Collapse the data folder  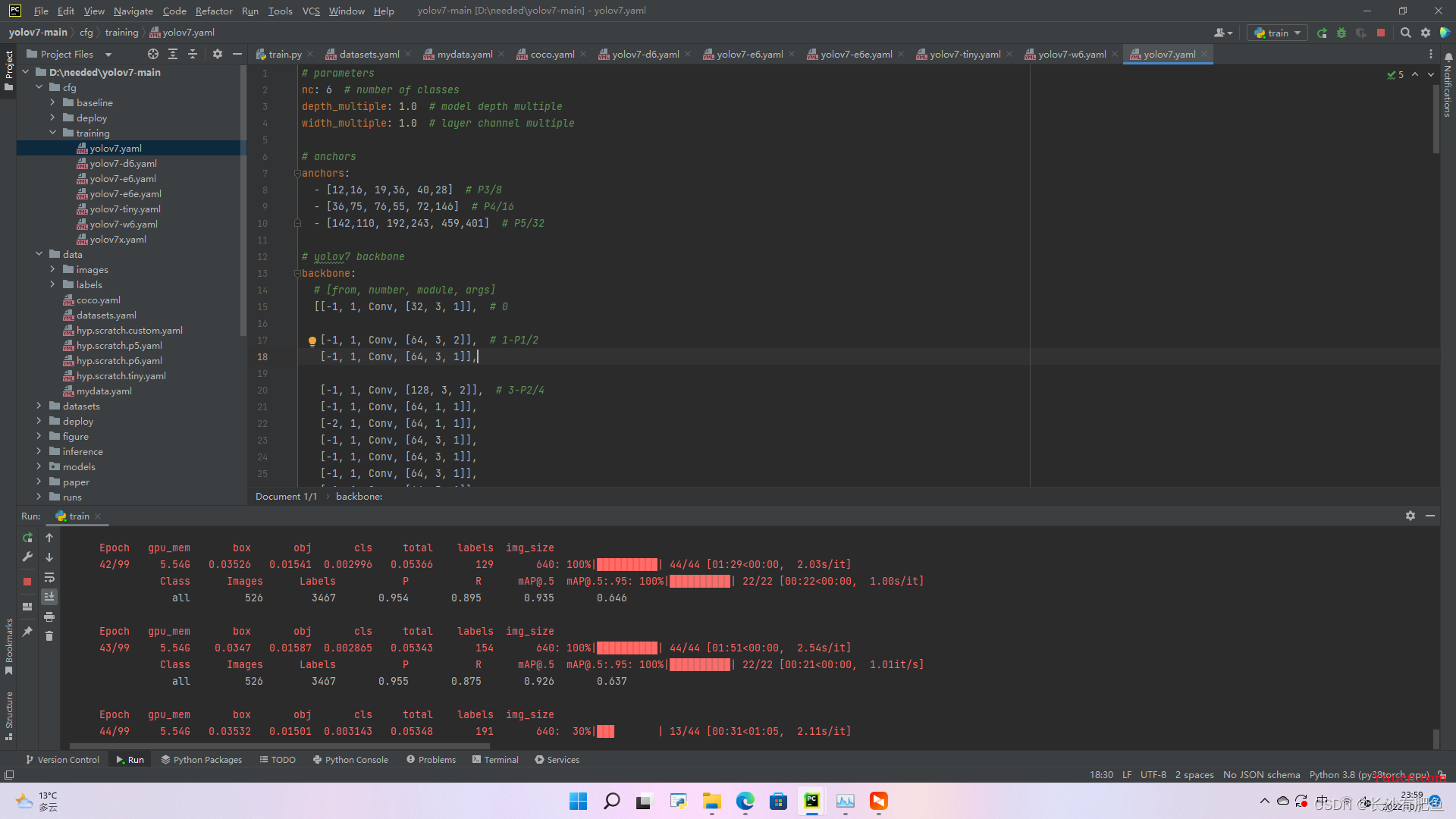click(x=39, y=254)
